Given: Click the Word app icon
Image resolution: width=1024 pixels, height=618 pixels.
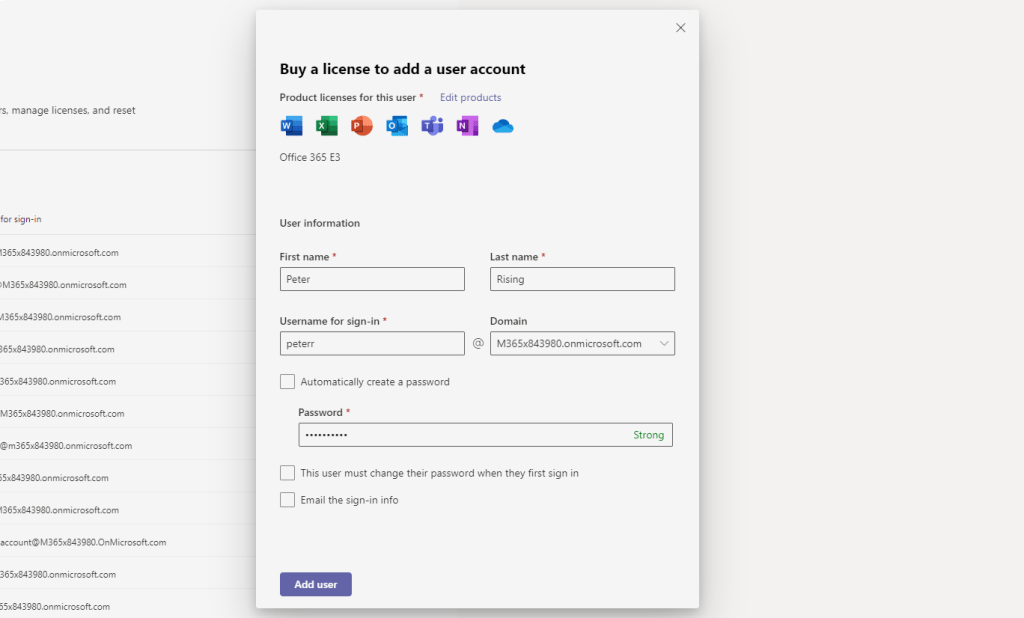Looking at the screenshot, I should [291, 126].
